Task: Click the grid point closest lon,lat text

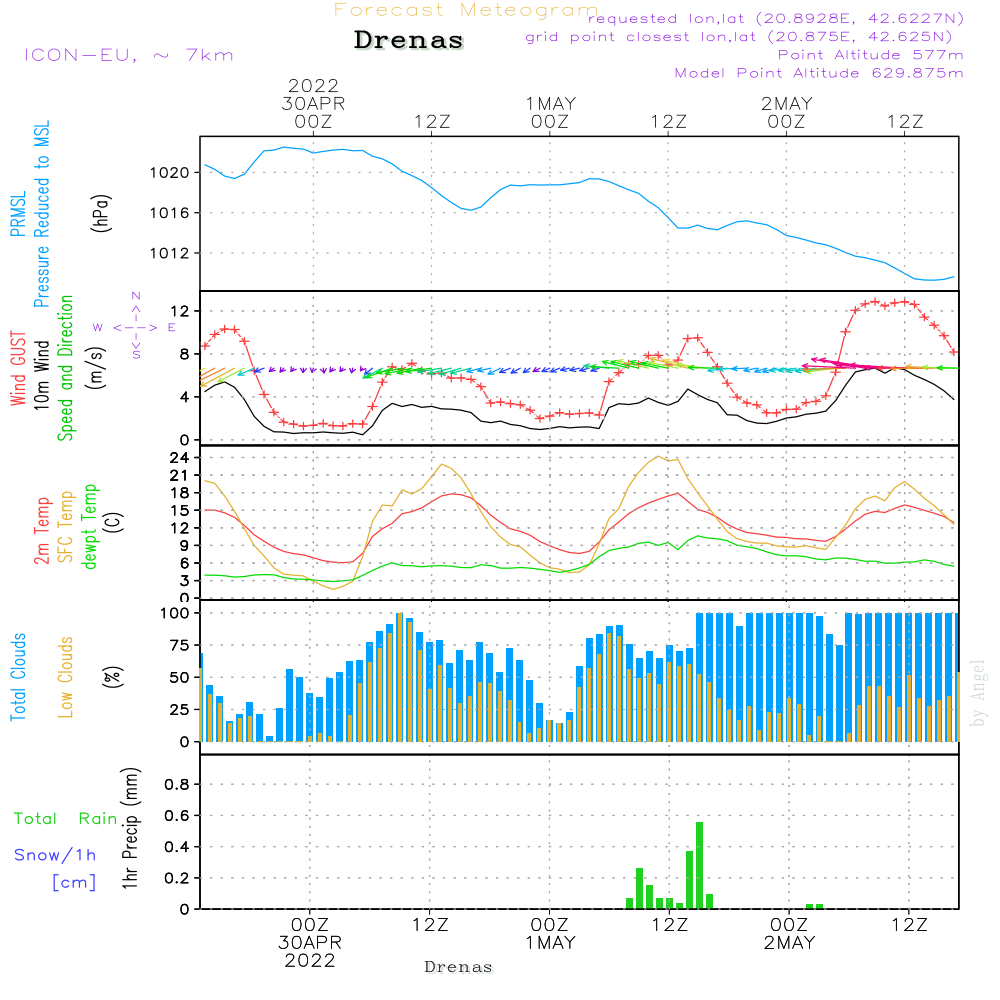Action: (x=745, y=37)
